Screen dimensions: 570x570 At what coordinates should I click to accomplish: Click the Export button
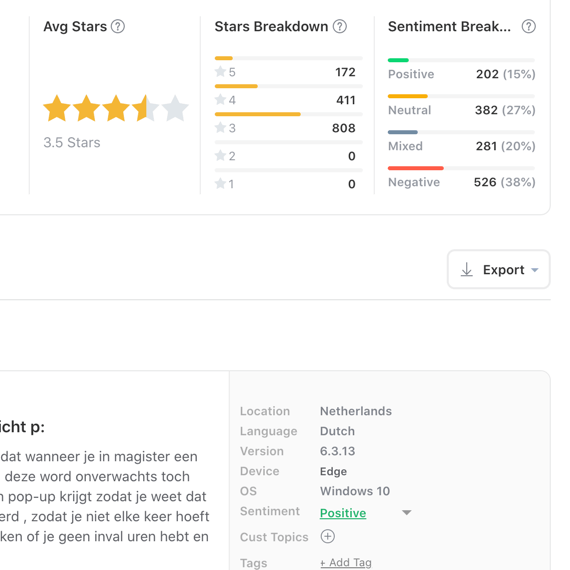click(498, 269)
